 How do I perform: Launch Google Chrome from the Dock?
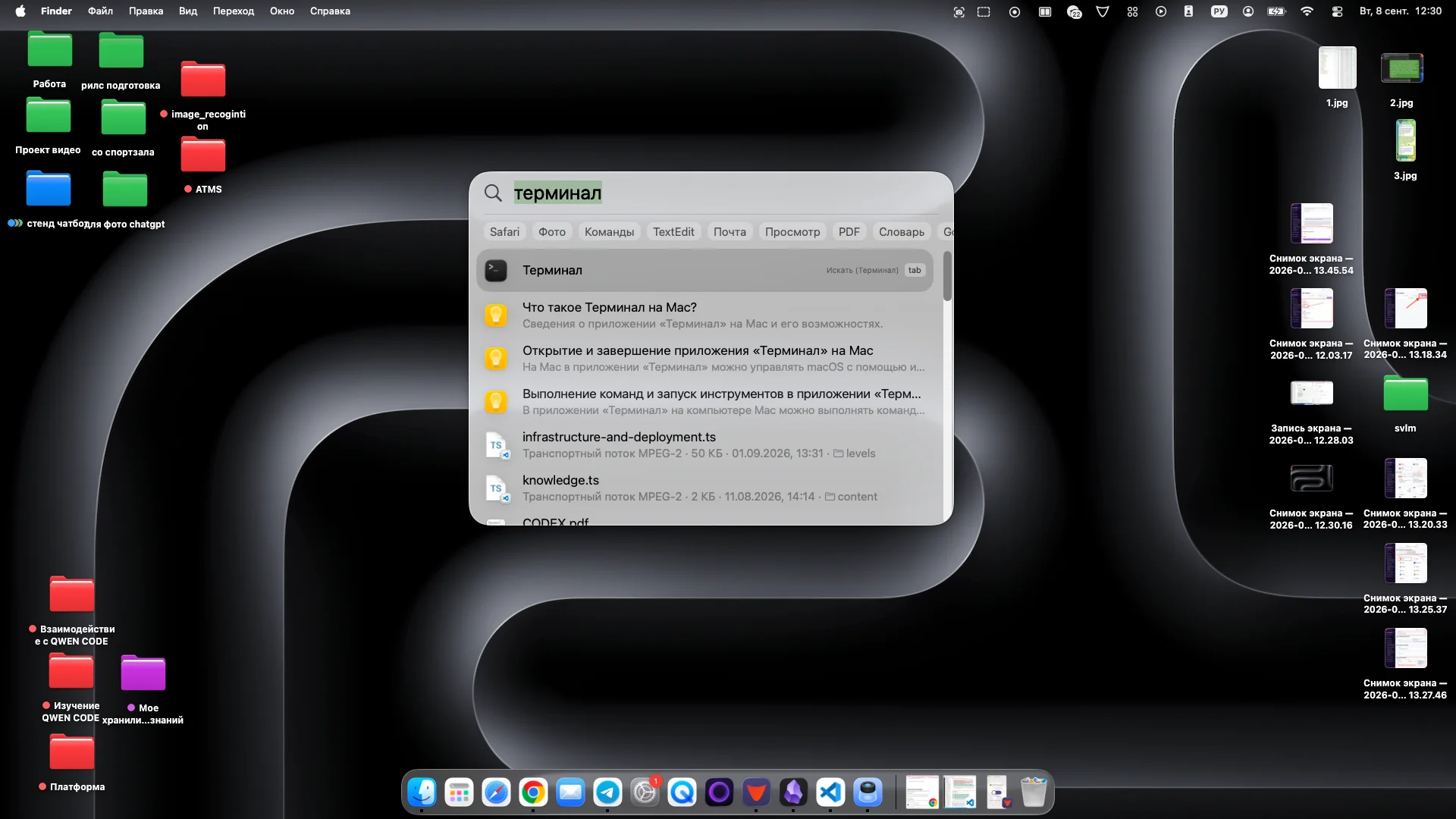(x=533, y=792)
